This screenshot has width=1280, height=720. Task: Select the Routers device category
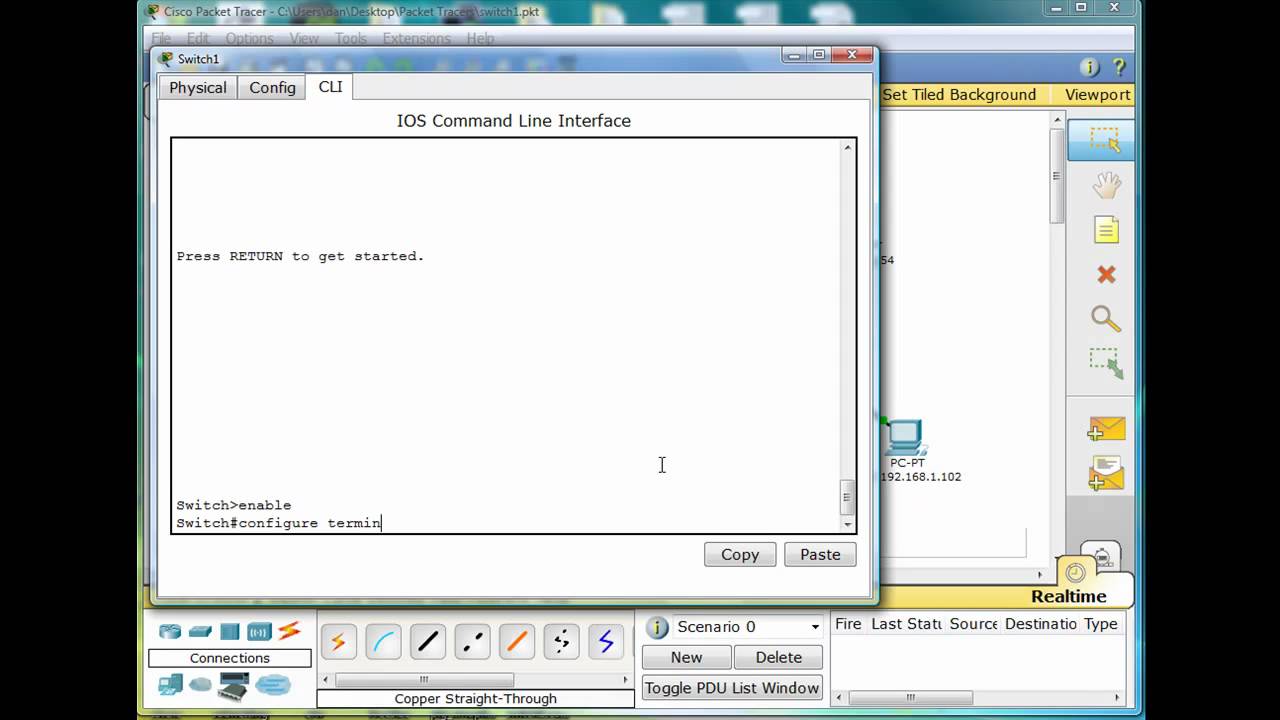click(x=170, y=632)
